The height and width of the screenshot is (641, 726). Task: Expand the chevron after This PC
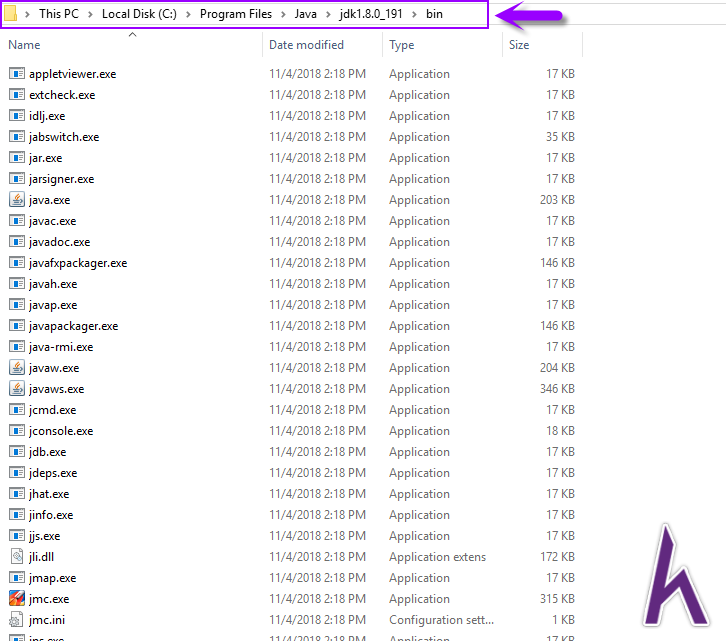click(90, 14)
